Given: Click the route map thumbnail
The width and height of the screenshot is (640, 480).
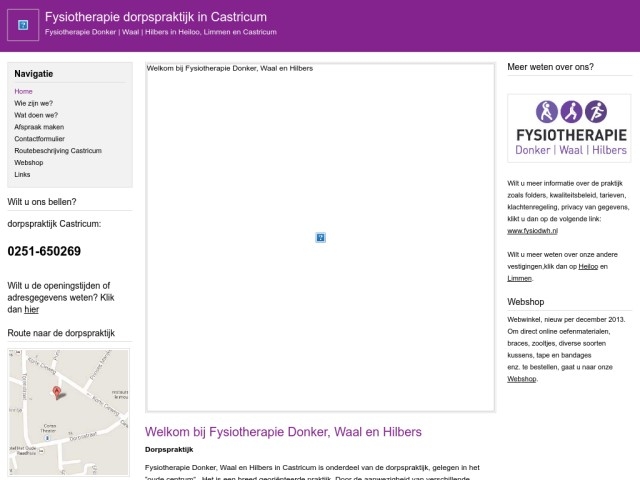Looking at the screenshot, I should (x=68, y=398).
